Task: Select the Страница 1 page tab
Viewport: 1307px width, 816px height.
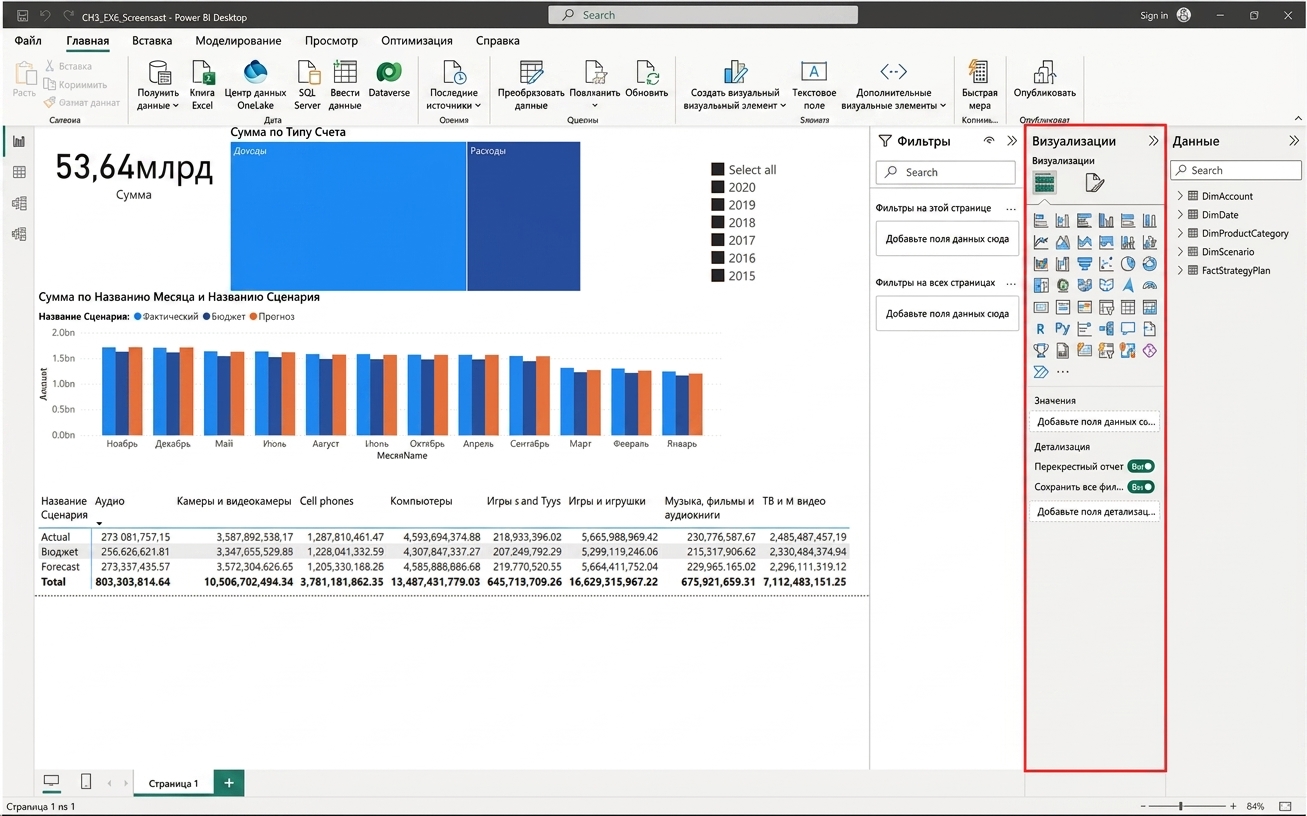Action: [x=174, y=783]
